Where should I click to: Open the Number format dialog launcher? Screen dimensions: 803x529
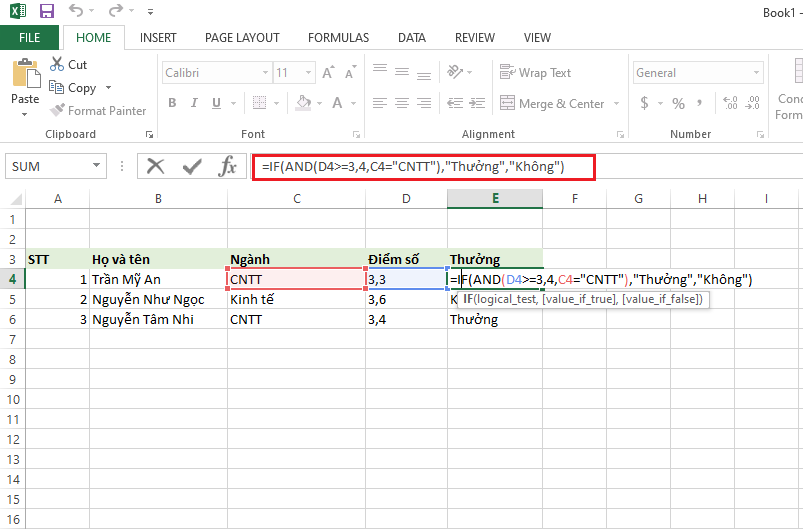(x=760, y=134)
